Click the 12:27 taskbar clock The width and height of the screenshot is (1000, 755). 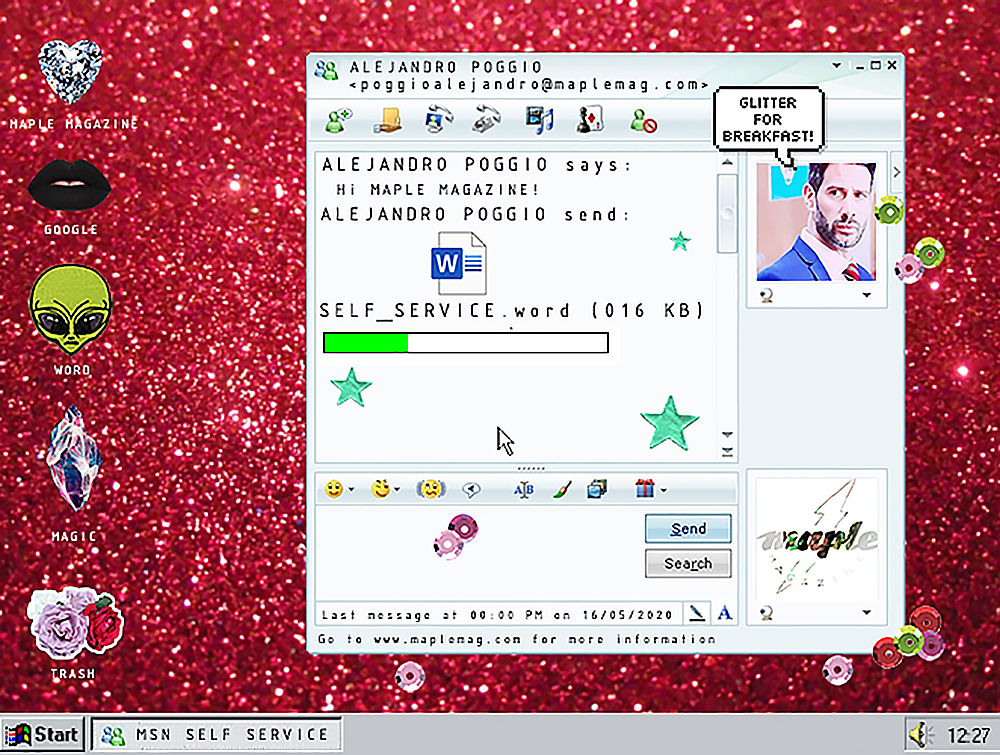click(x=969, y=736)
